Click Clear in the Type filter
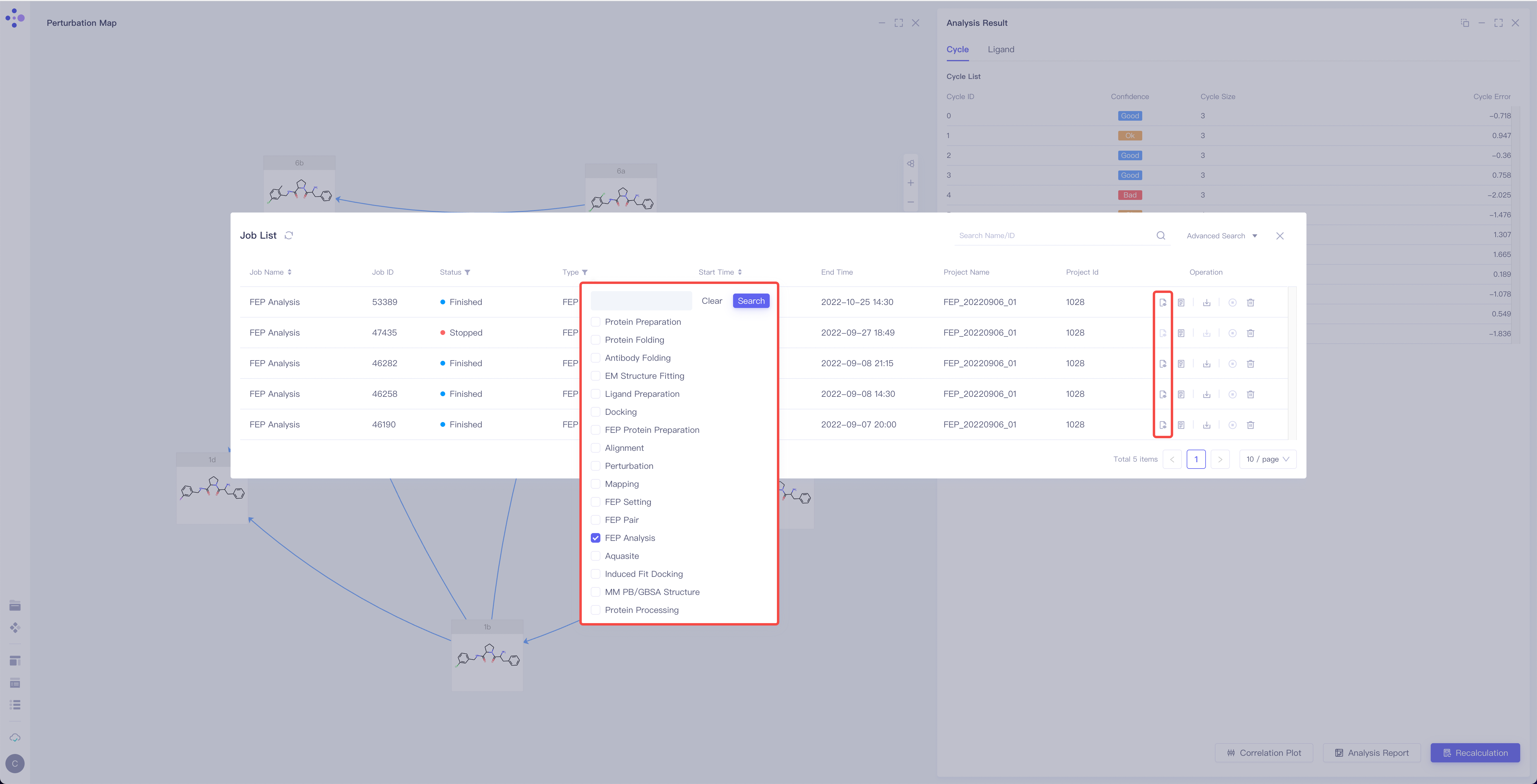 click(x=712, y=301)
